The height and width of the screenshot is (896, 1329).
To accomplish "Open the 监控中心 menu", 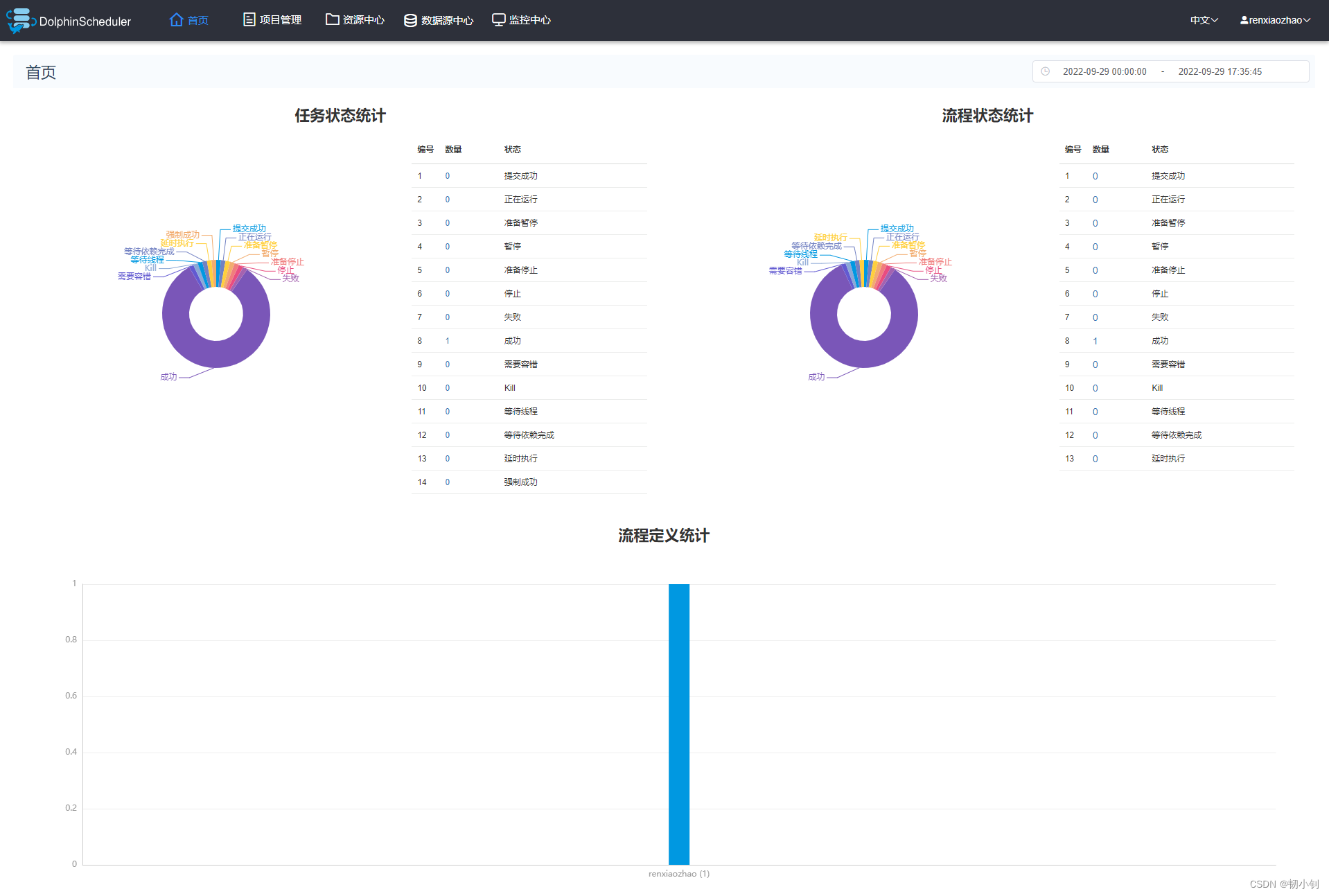I will click(521, 20).
